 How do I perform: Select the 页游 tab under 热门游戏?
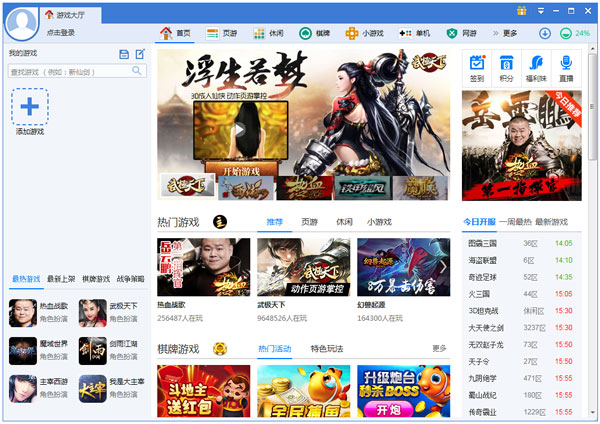309,222
